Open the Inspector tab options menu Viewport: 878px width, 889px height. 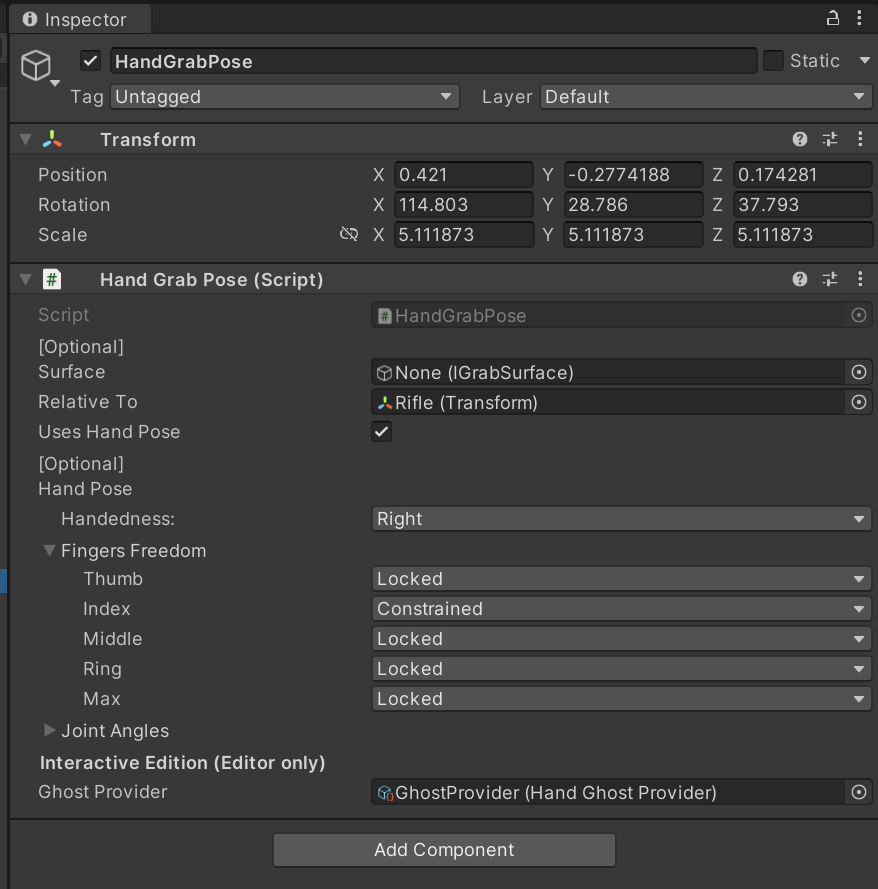coord(859,18)
